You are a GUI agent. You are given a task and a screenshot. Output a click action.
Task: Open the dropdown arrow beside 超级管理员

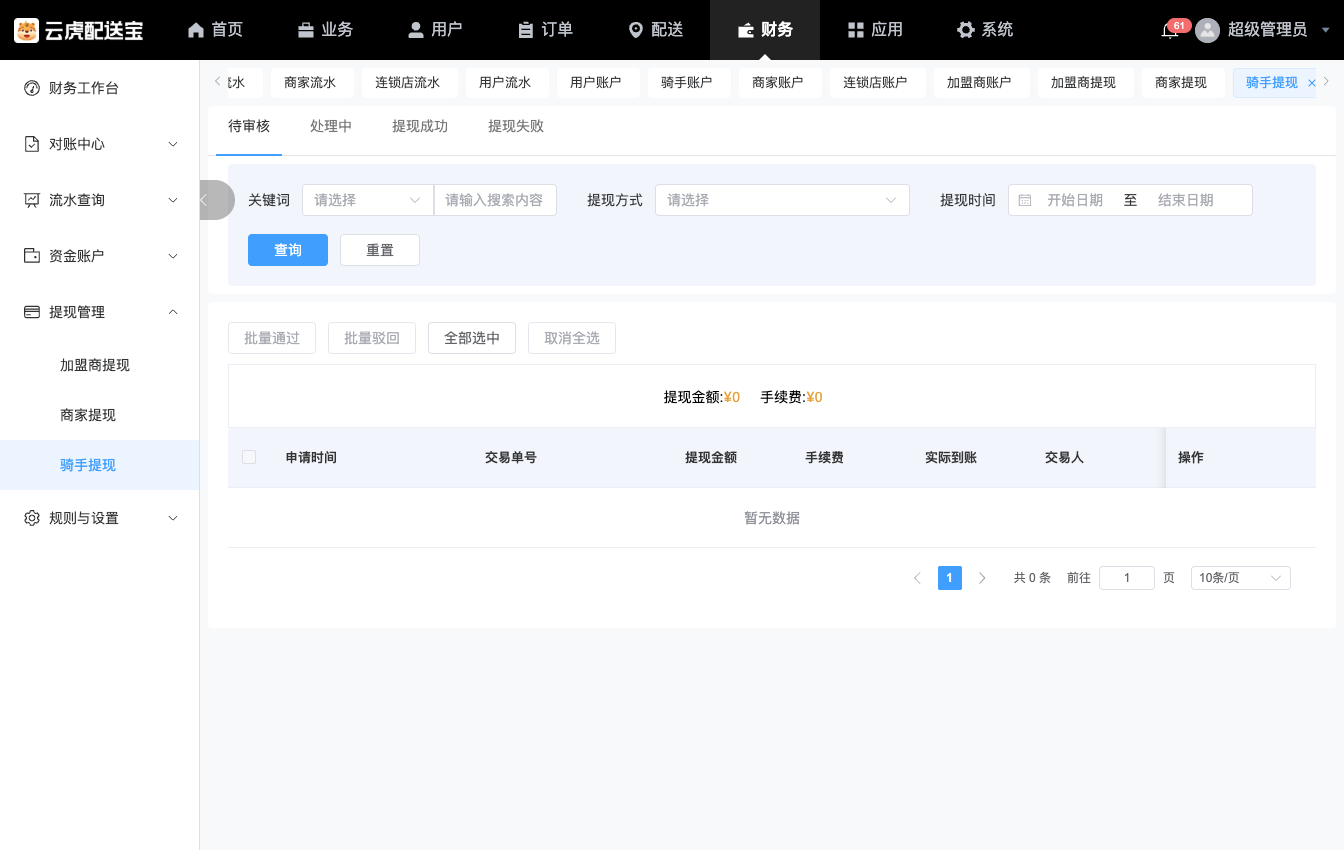(x=1326, y=30)
